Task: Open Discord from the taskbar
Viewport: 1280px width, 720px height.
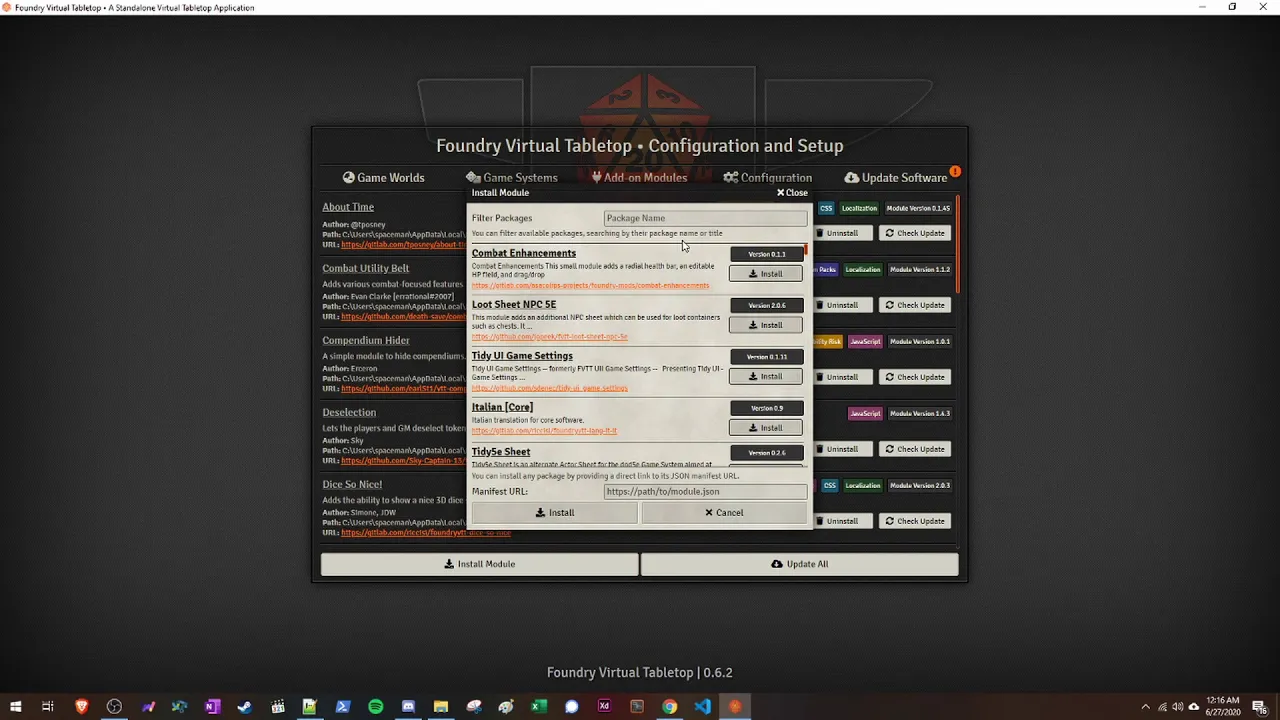Action: 408,706
